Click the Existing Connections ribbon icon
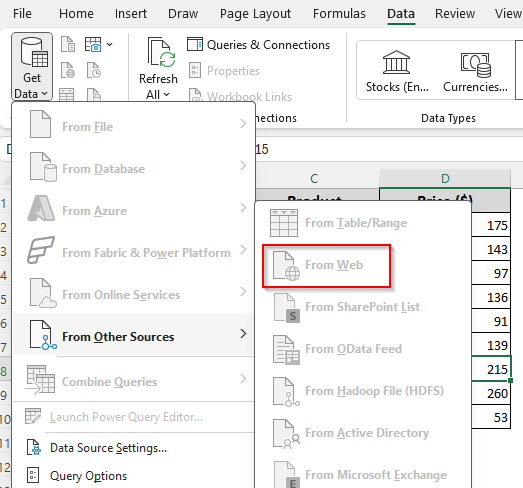The height and width of the screenshot is (488, 523). point(94,94)
